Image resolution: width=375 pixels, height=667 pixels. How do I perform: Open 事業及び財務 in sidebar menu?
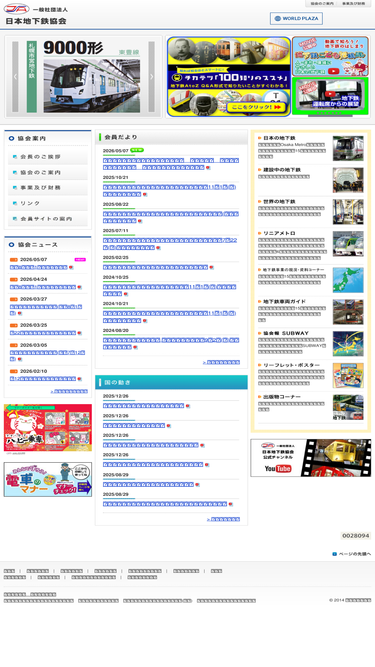[48, 188]
